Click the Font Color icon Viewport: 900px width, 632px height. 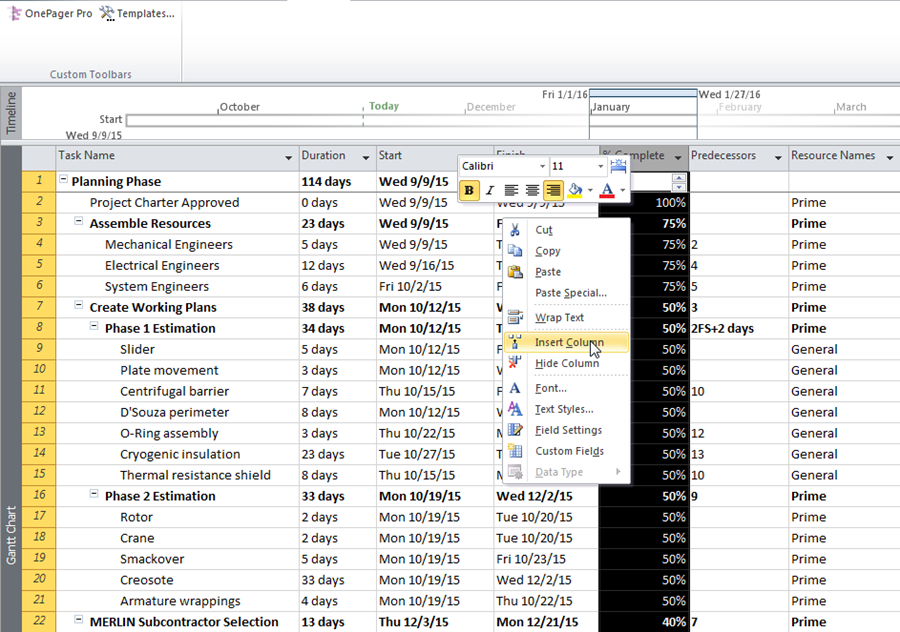point(607,190)
